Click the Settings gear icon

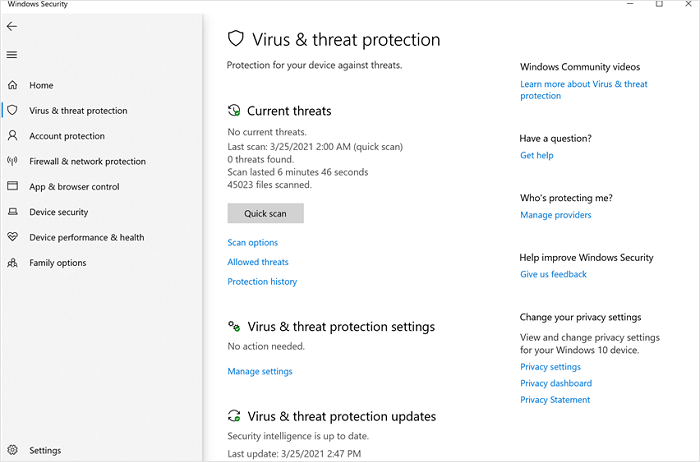click(x=12, y=451)
